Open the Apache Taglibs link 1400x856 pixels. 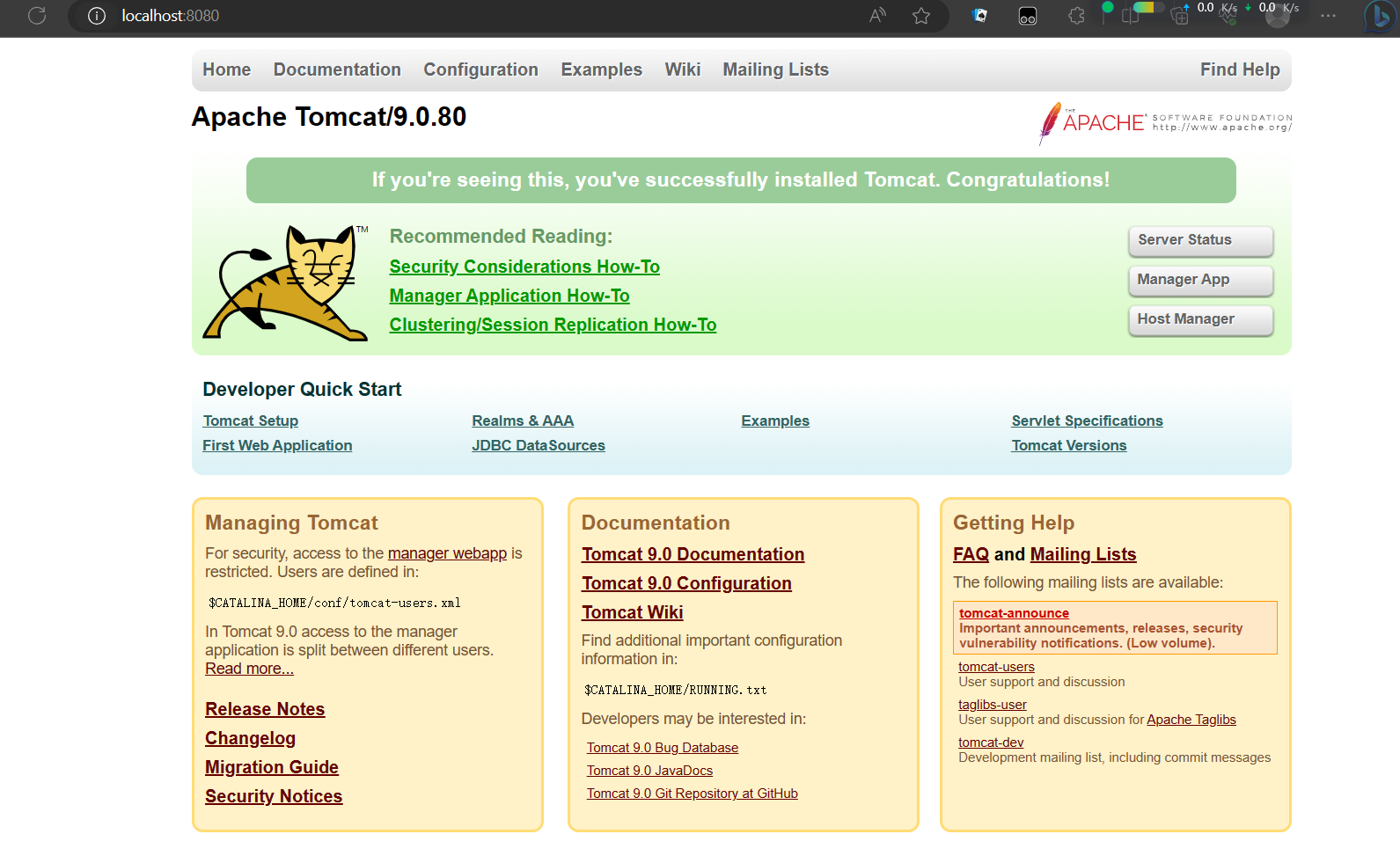(x=1191, y=720)
